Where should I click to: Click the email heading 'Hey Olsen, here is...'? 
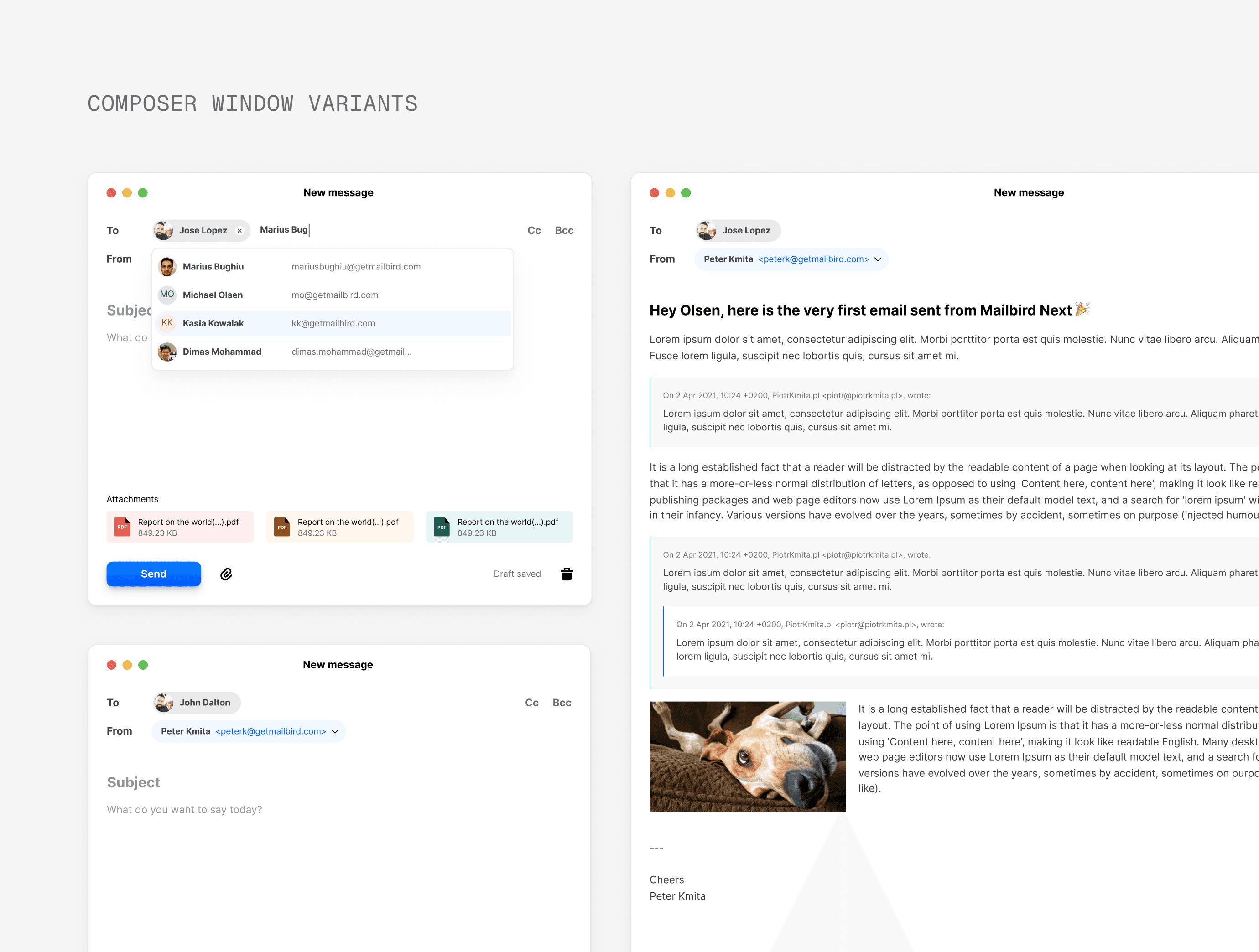click(x=869, y=310)
